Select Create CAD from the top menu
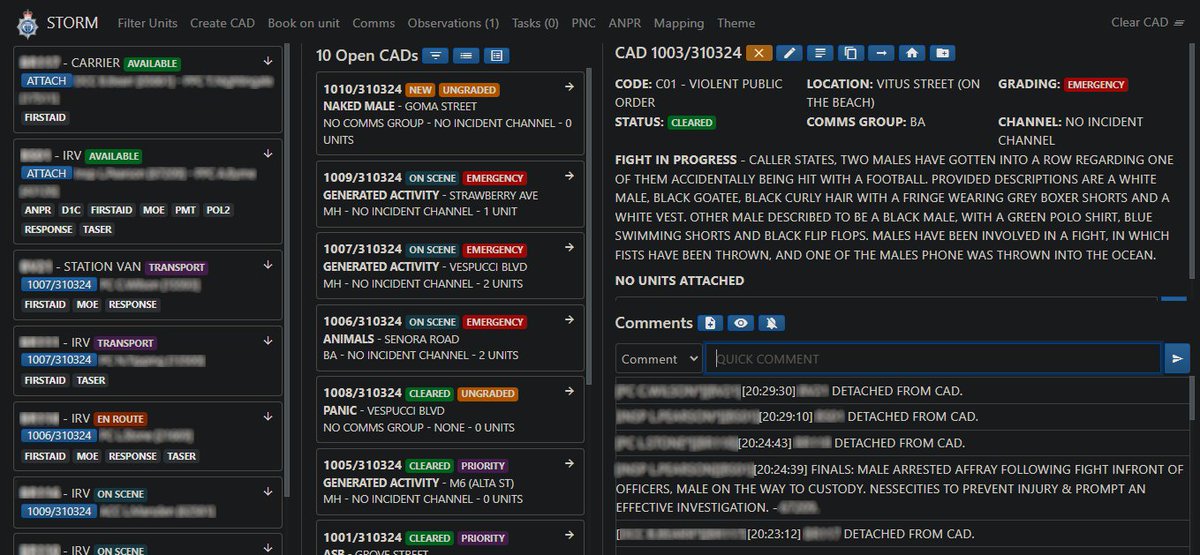This screenshot has width=1200, height=555. click(x=223, y=23)
